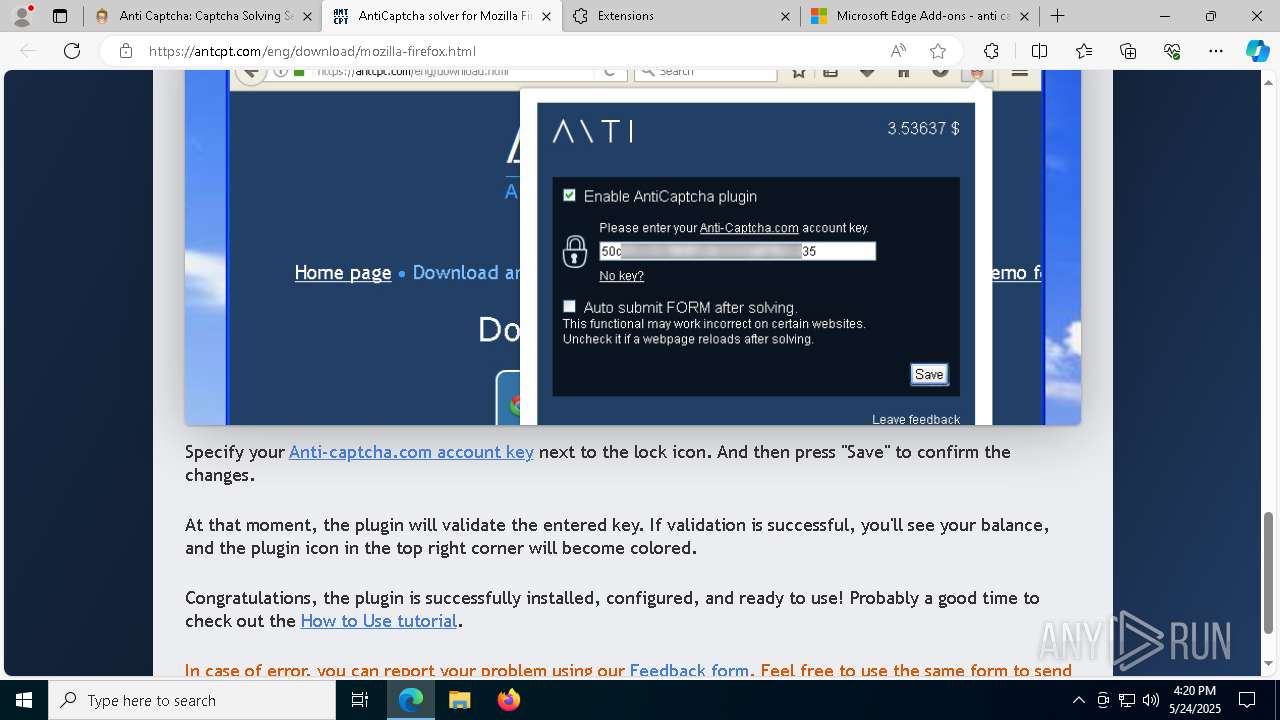Click the taskbar search box
This screenshot has height=720, width=1280.
[x=192, y=700]
